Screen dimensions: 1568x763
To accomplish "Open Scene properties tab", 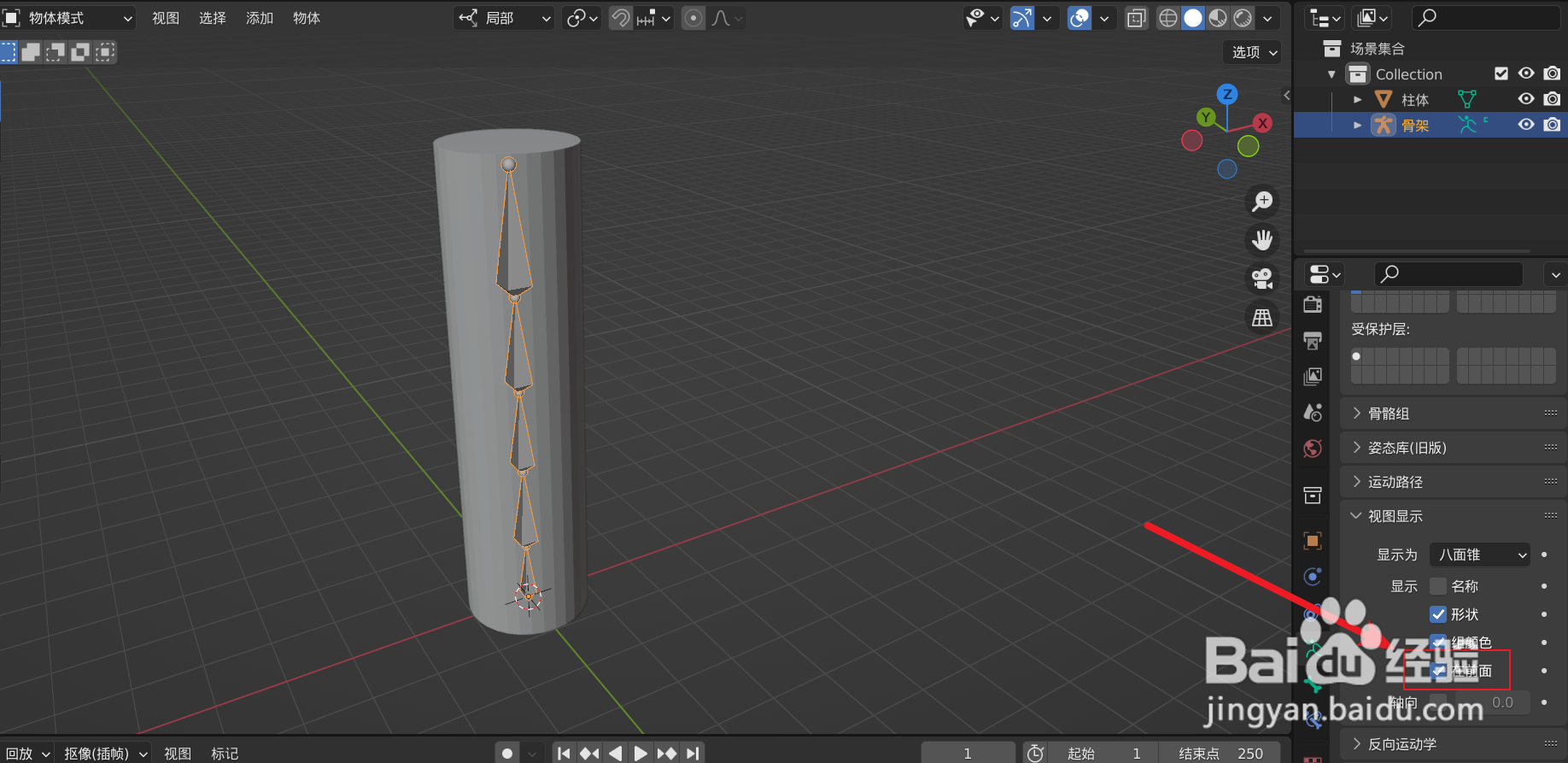I will (x=1313, y=413).
